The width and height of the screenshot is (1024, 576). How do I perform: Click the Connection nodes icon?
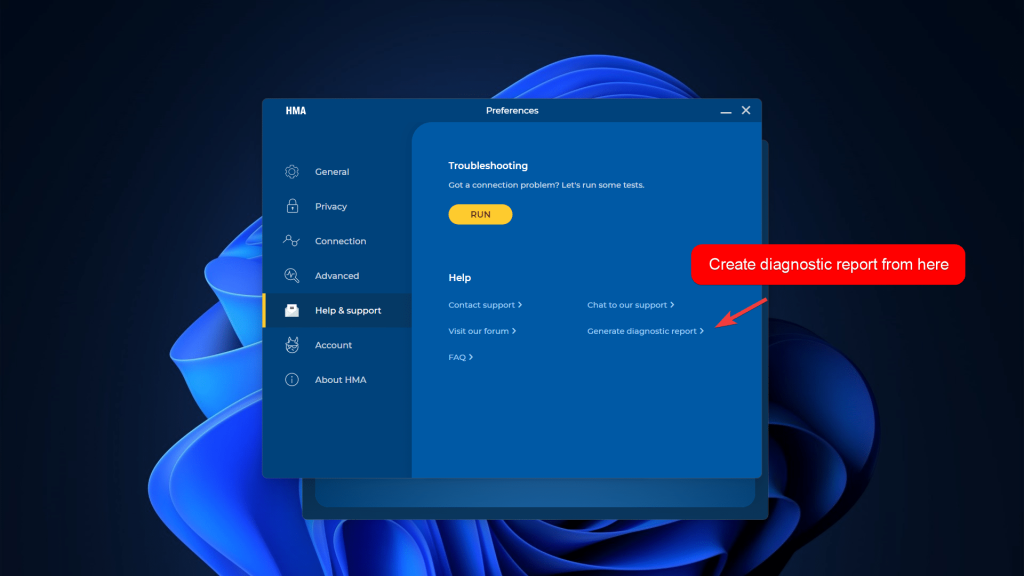pyautogui.click(x=291, y=241)
